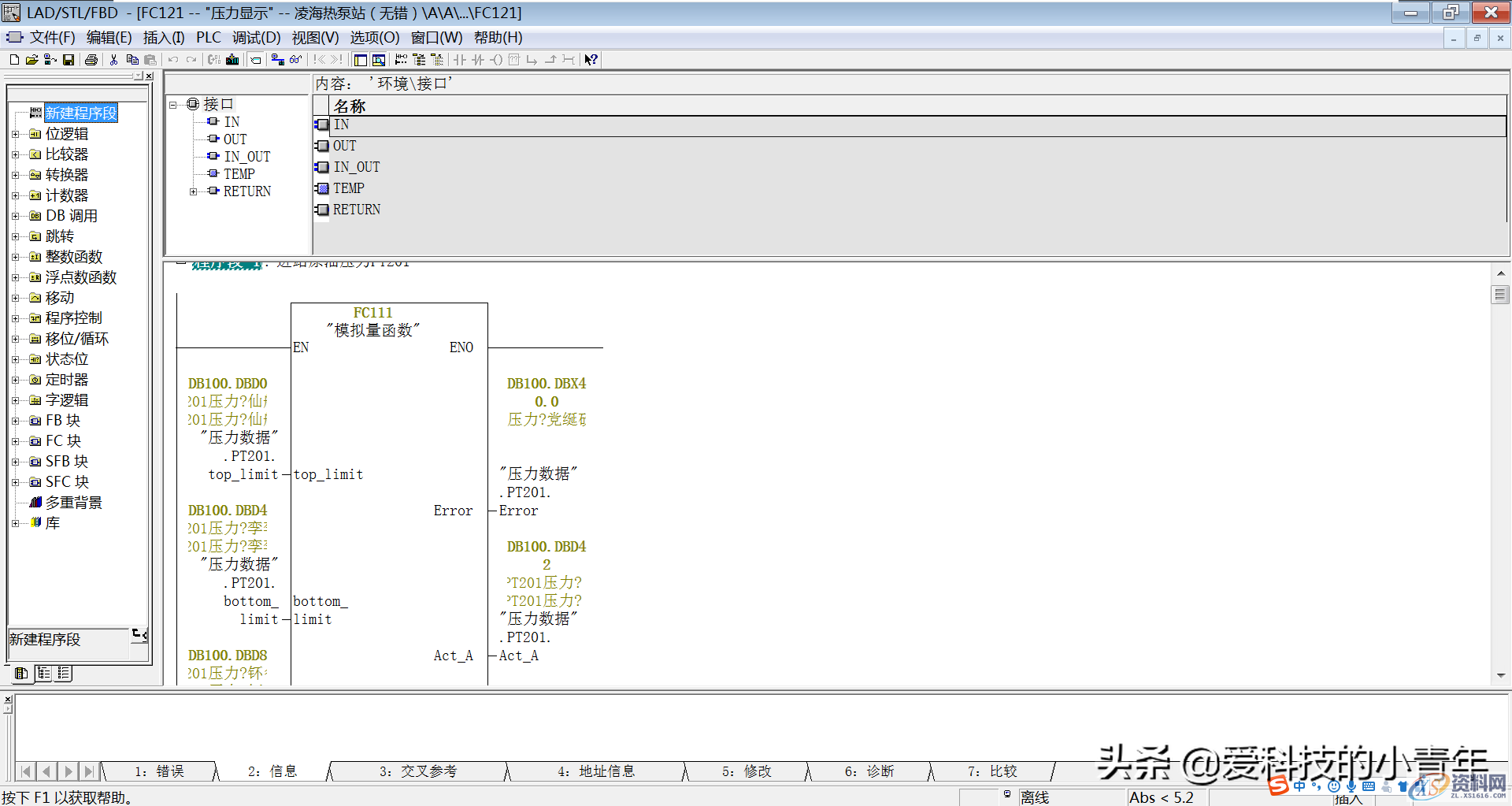
Task: Open the PLC menu
Action: click(208, 37)
